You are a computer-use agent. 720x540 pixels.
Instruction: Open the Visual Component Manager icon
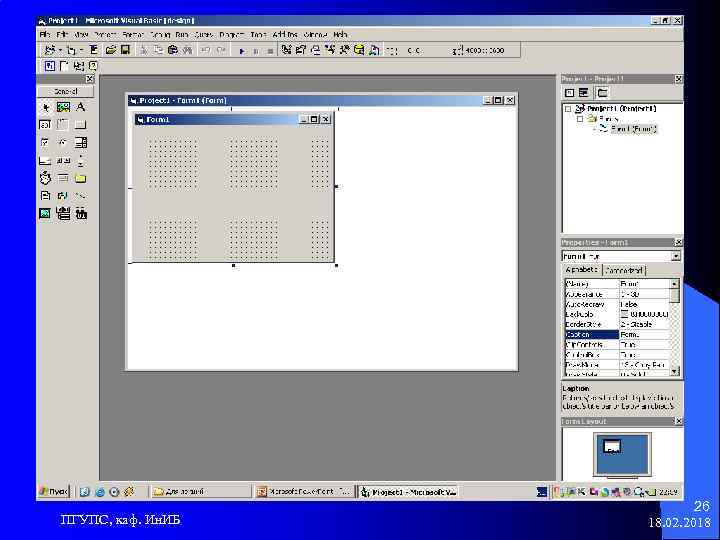tap(374, 50)
